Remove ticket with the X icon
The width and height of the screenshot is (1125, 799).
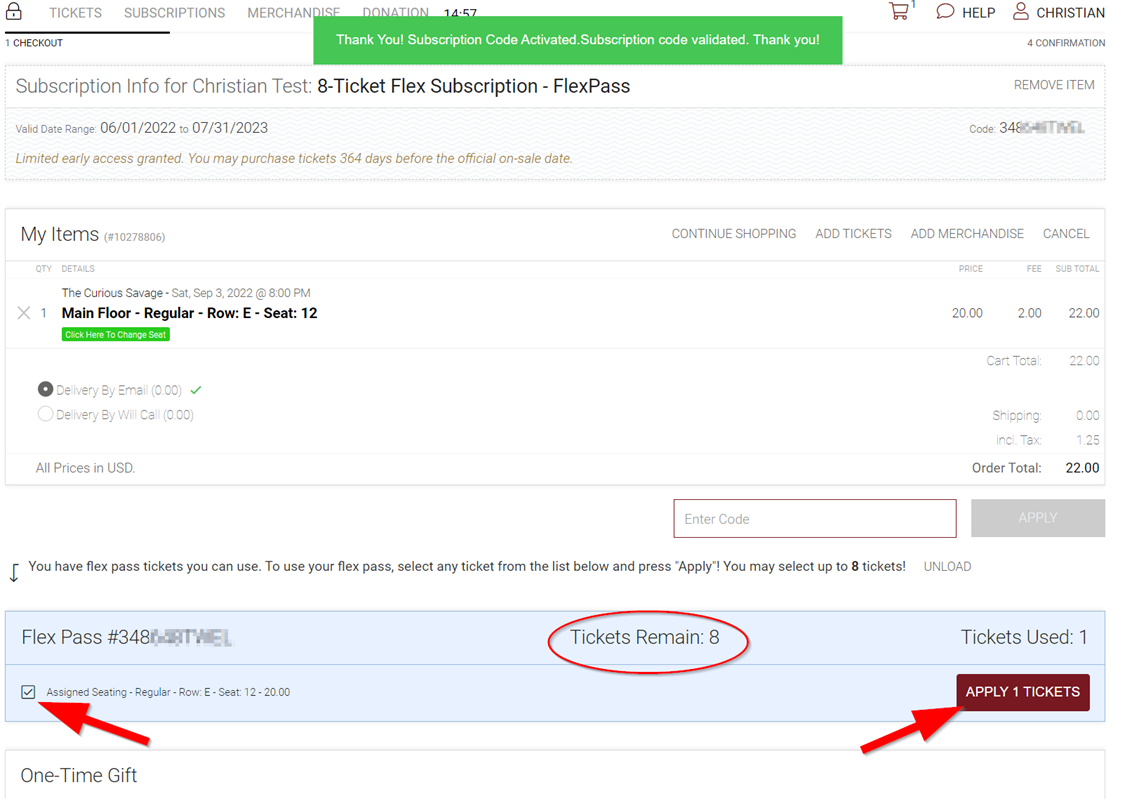click(x=24, y=313)
